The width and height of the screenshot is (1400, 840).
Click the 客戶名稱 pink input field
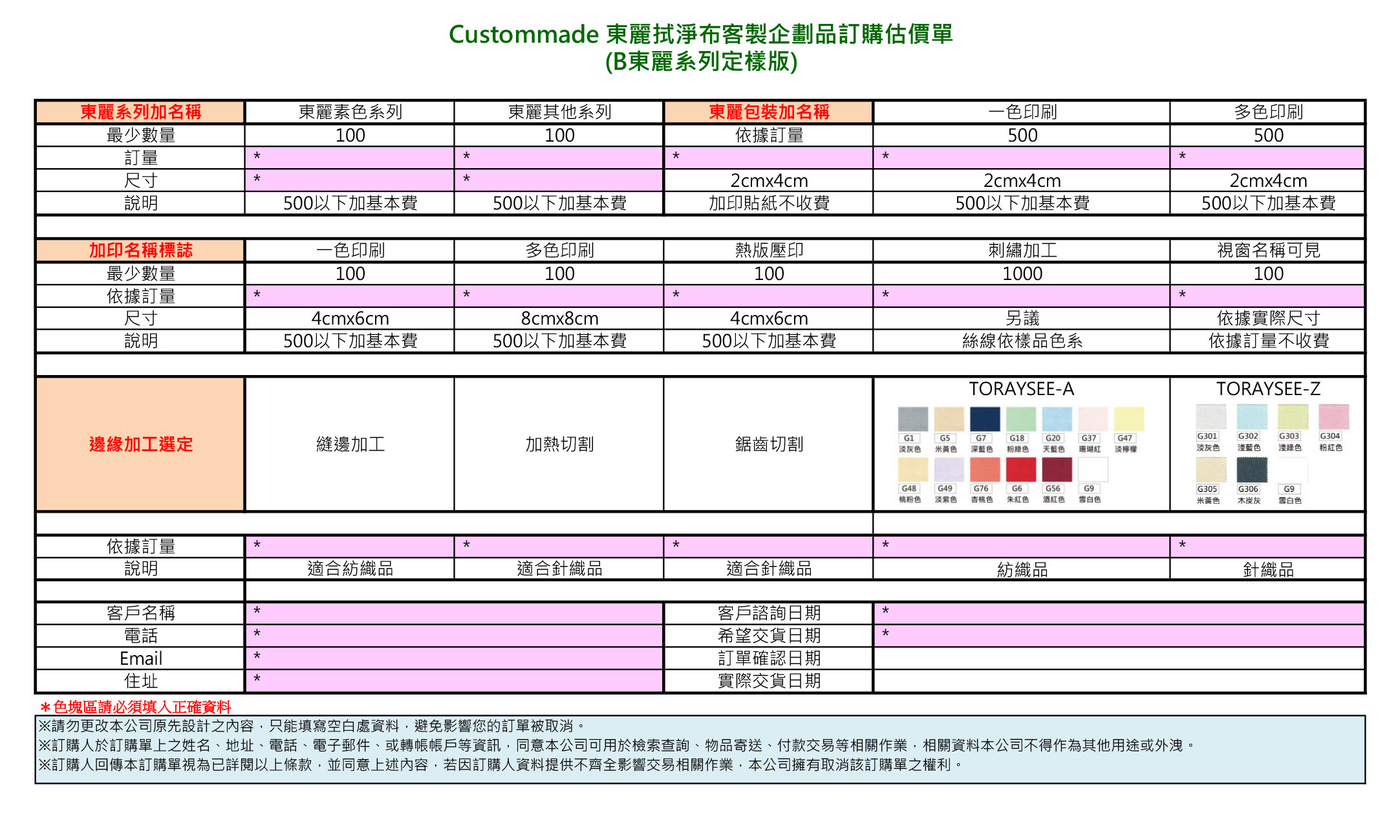click(455, 613)
